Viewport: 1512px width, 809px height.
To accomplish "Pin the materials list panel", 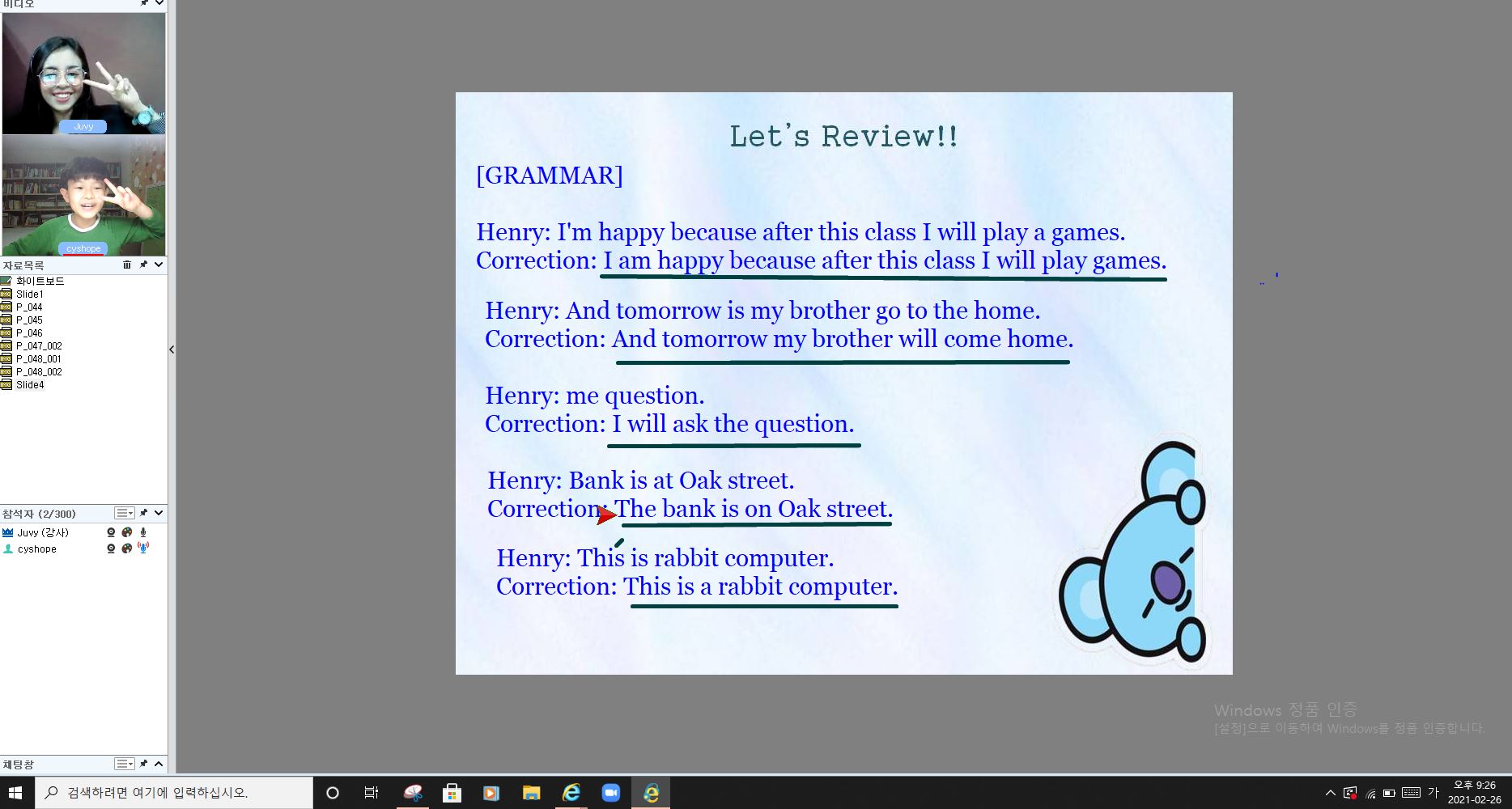I will pyautogui.click(x=143, y=265).
